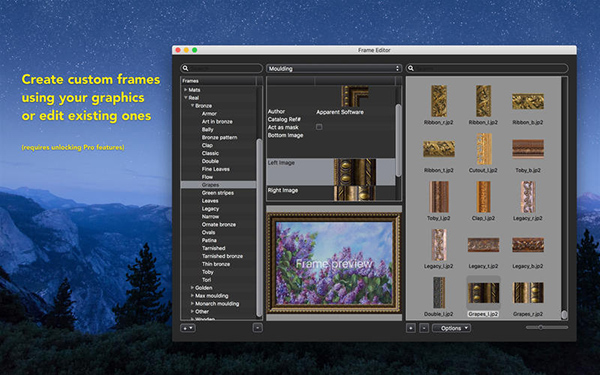Zoom the Frame Editor window with green button
The height and width of the screenshot is (375, 600).
194,50
